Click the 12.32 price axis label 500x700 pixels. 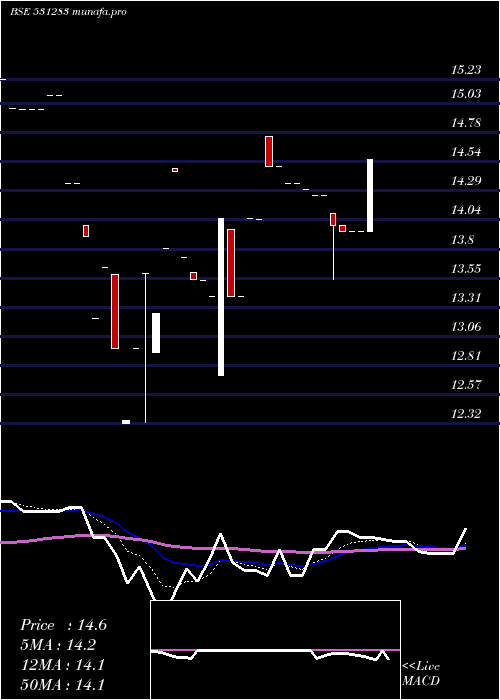[466, 414]
